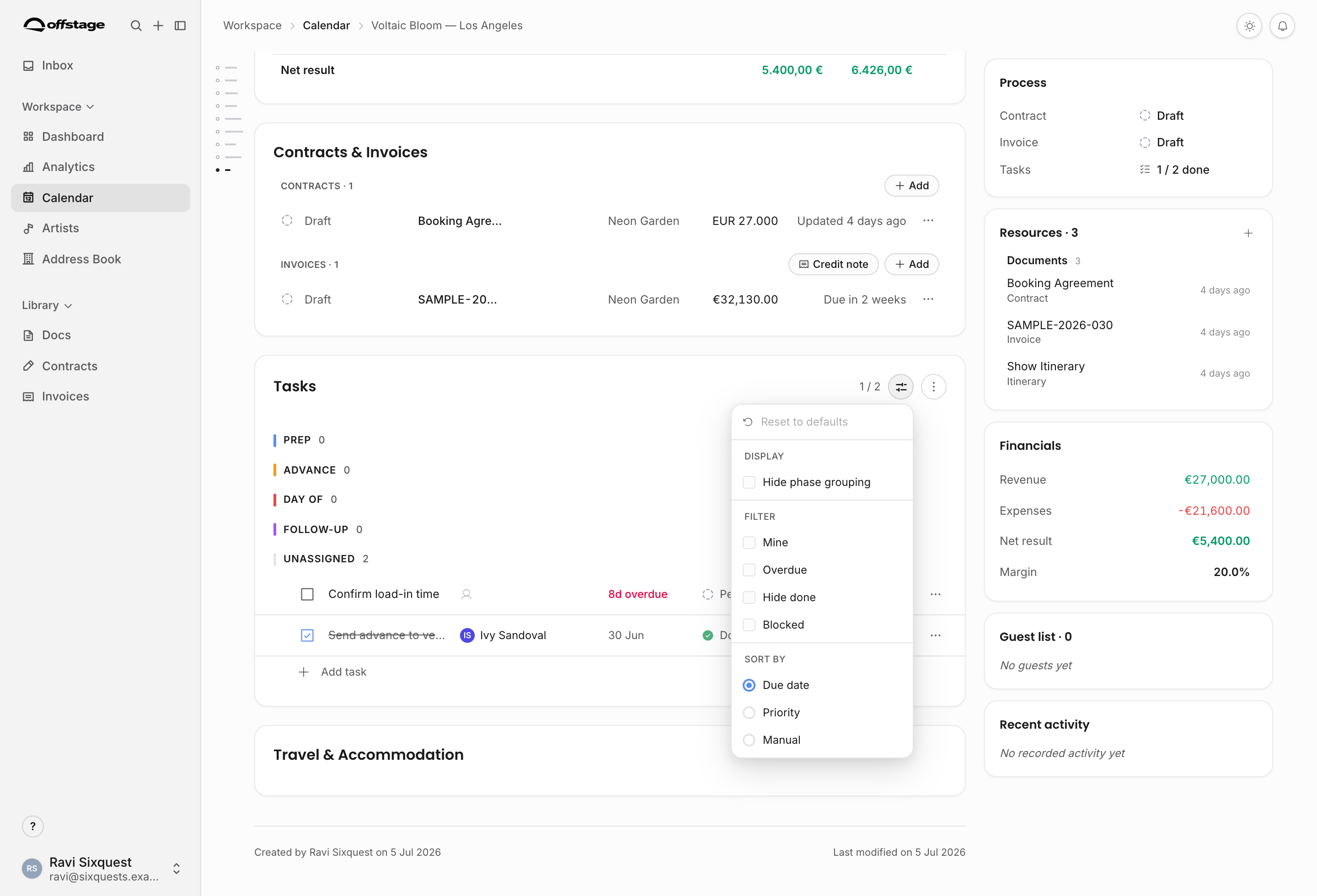Add a resource with plus icon
Image resolution: width=1317 pixels, height=896 pixels.
coord(1248,233)
